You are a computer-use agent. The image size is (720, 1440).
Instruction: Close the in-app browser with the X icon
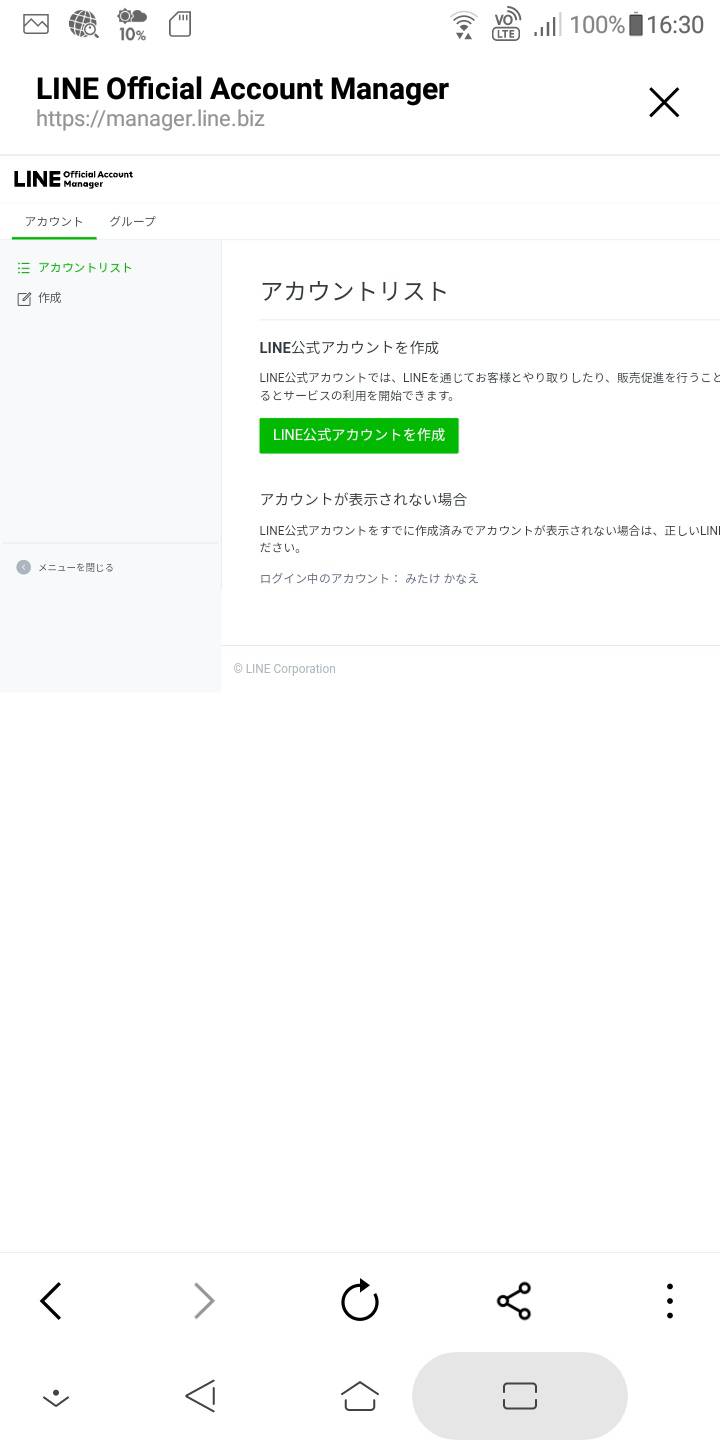point(664,102)
